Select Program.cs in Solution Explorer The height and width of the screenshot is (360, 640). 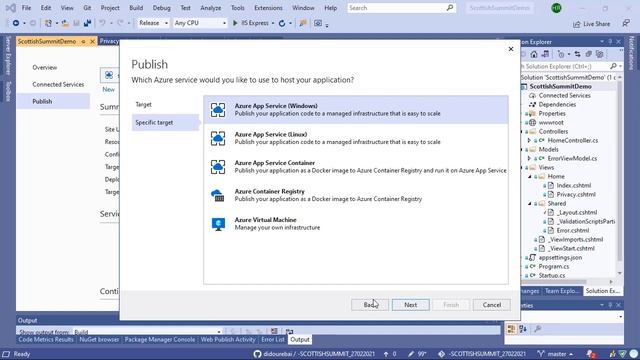(x=553, y=267)
